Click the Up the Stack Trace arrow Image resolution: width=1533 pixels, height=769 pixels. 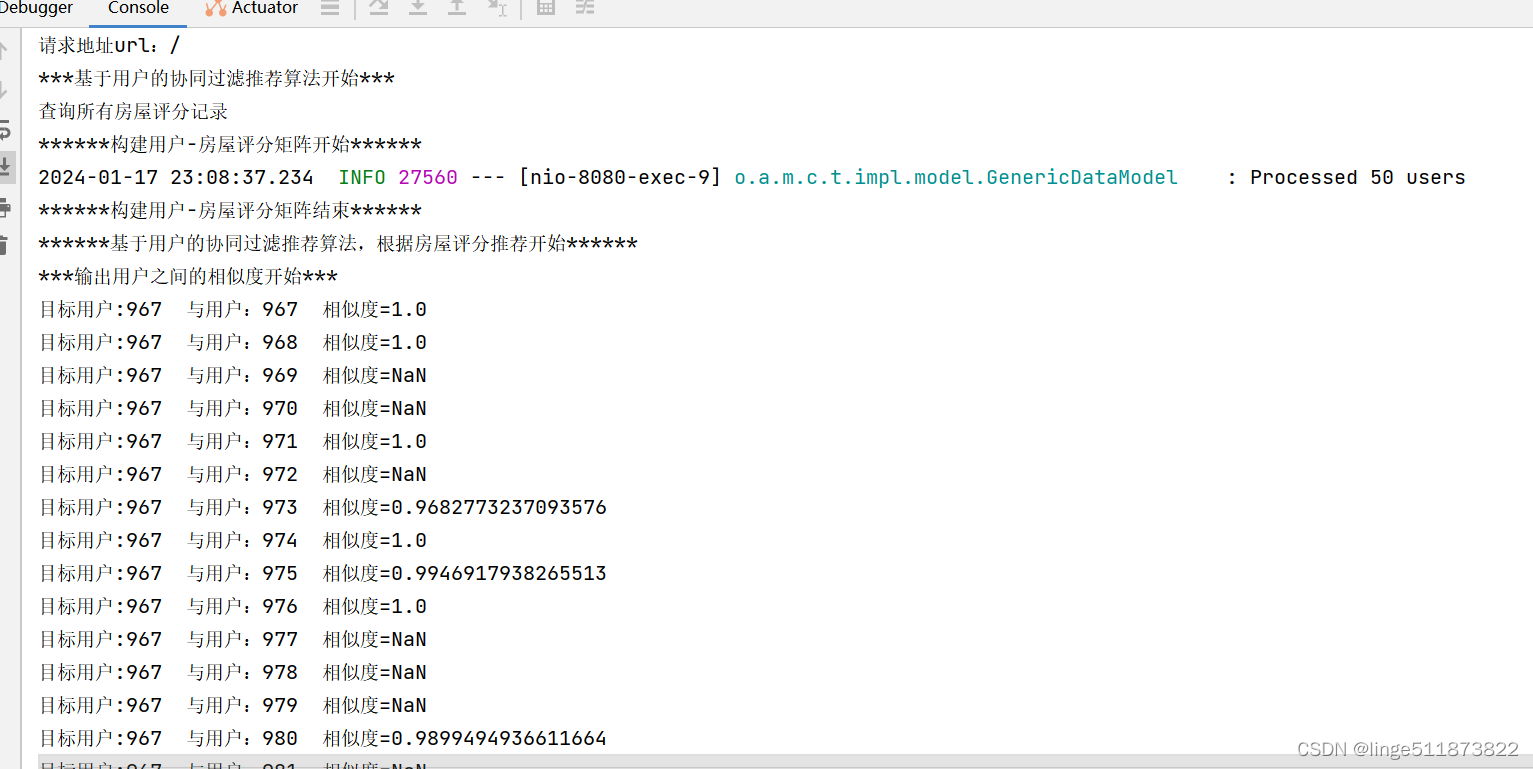(x=5, y=50)
